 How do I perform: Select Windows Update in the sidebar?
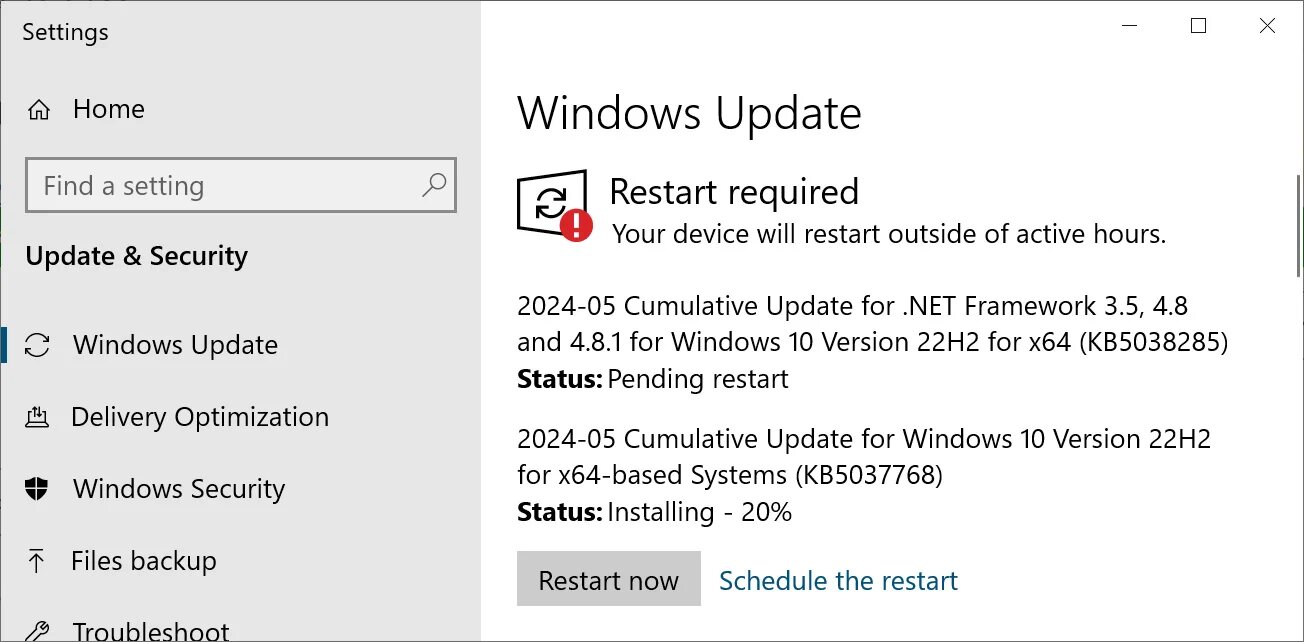point(175,345)
